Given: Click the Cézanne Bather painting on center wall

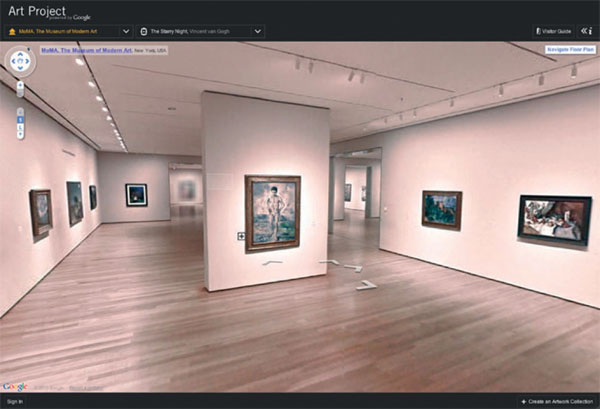Looking at the screenshot, I should coord(272,211).
